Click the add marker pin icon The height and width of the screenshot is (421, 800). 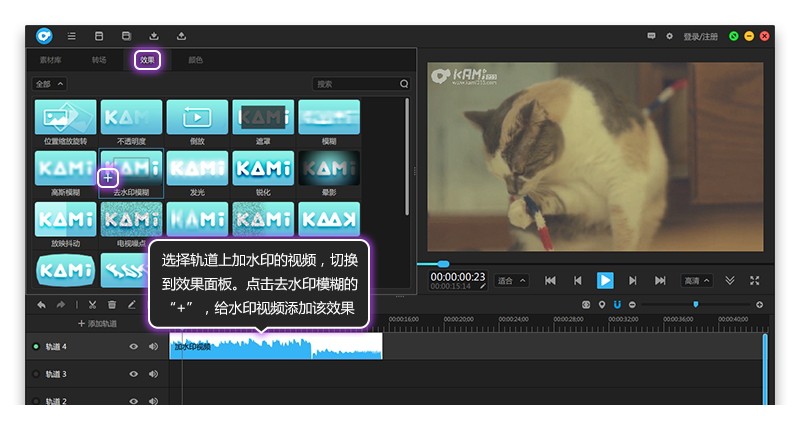[602, 305]
